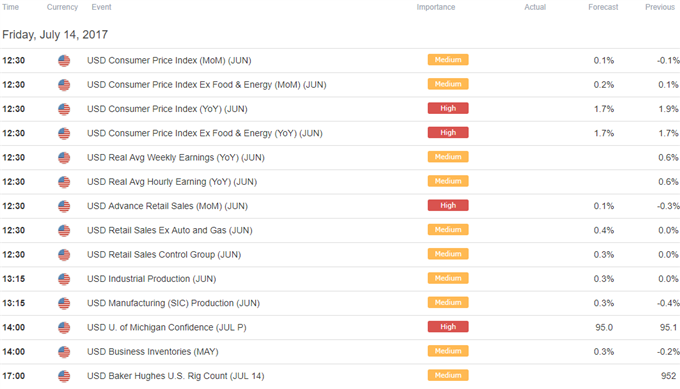Open USD Consumer Price Index (MoM) (JUN) event
The image size is (680, 389).
point(169,61)
